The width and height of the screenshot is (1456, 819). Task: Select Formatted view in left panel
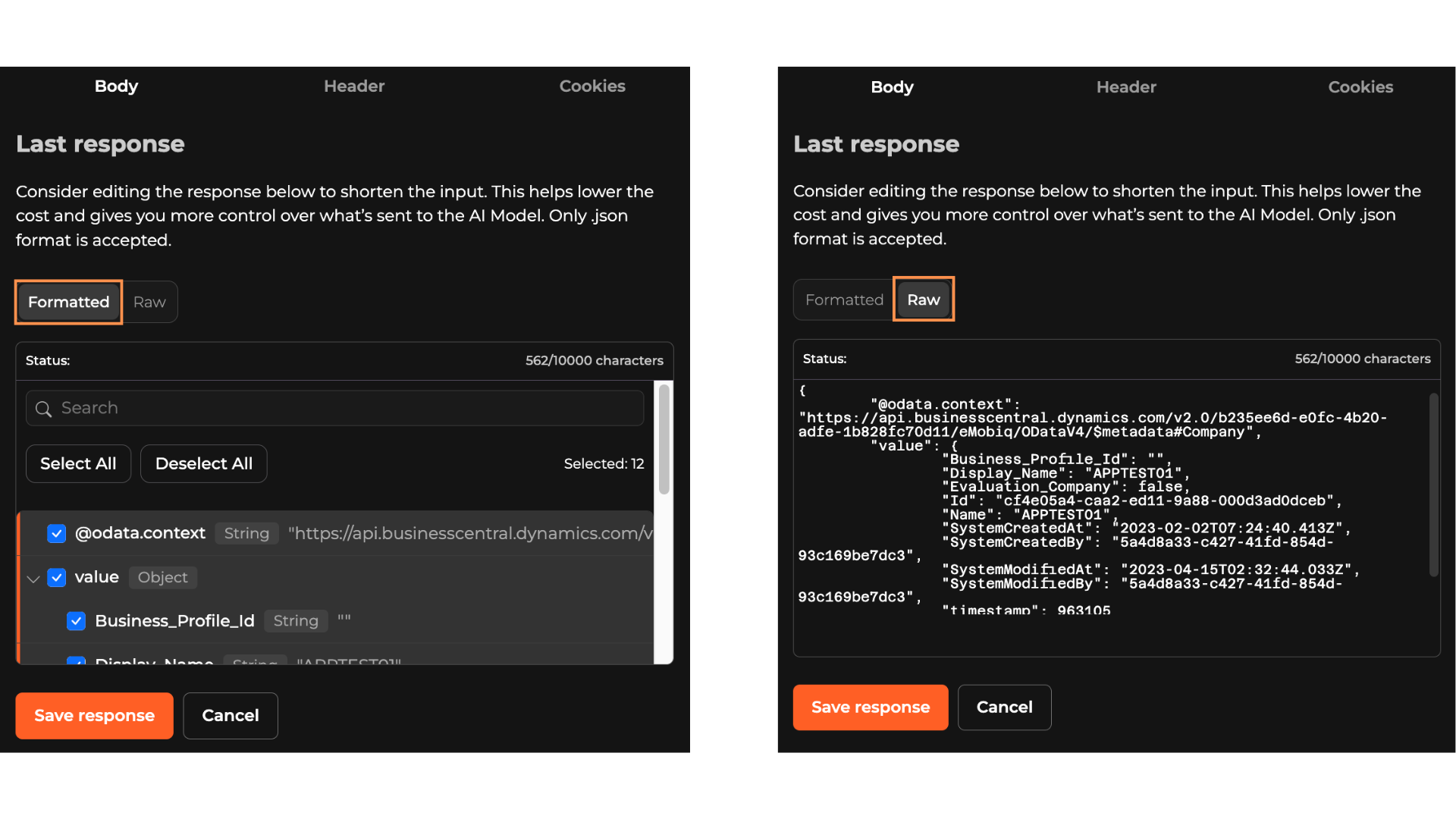pyautogui.click(x=68, y=302)
